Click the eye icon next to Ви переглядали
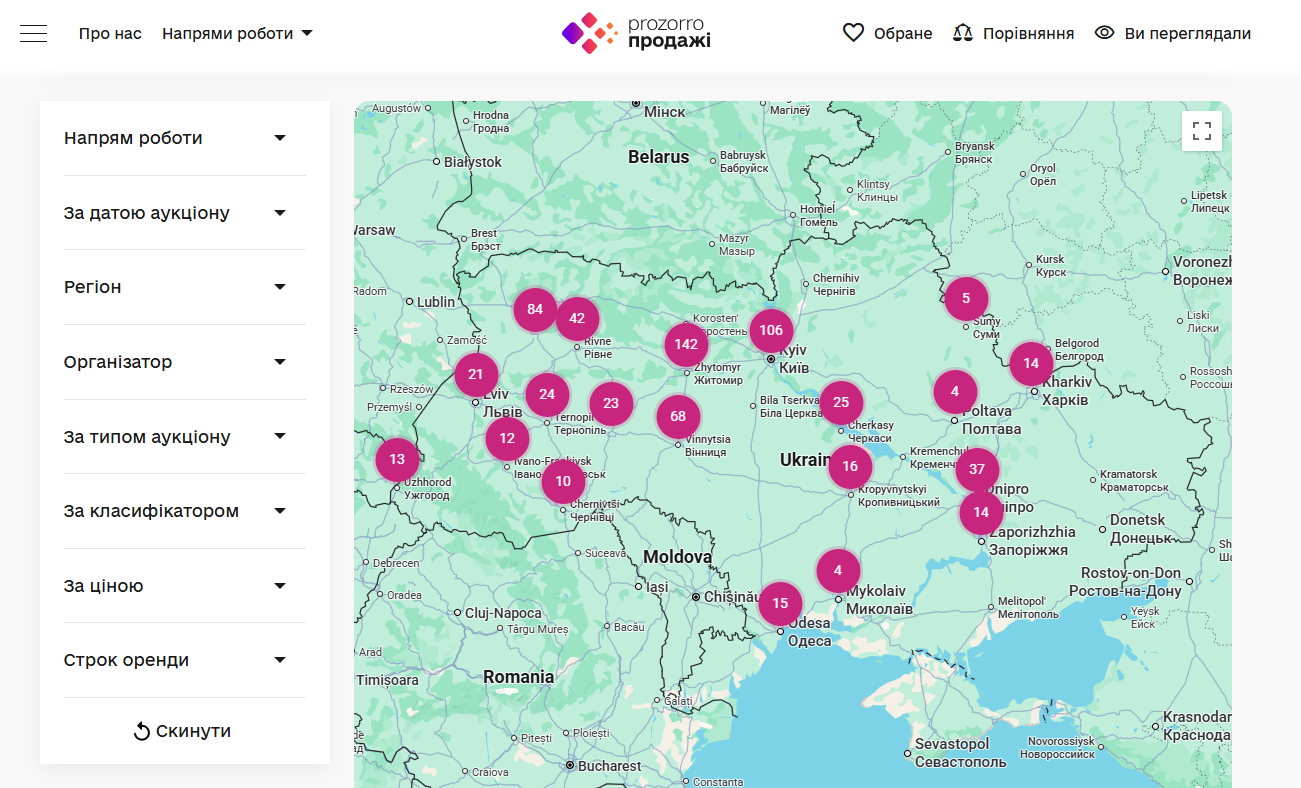The width and height of the screenshot is (1301, 788). 1104,33
